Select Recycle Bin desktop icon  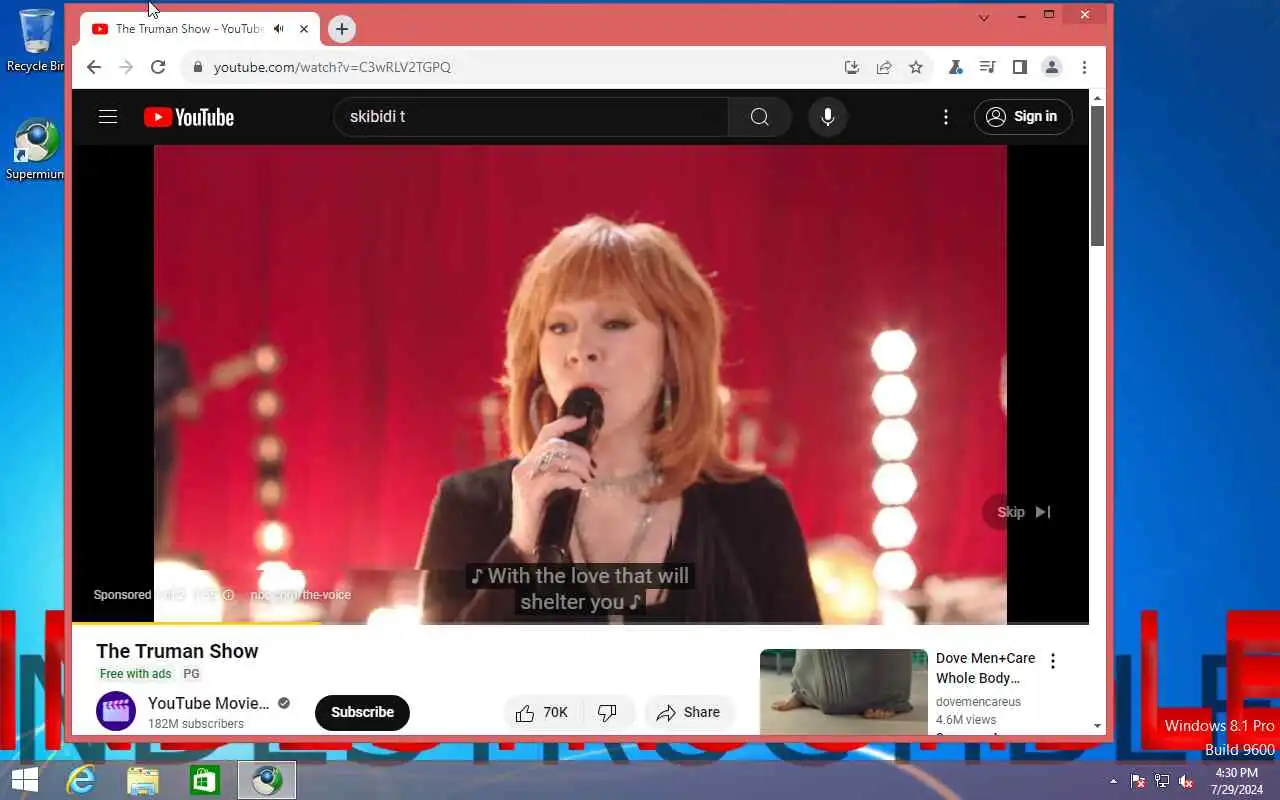36,40
